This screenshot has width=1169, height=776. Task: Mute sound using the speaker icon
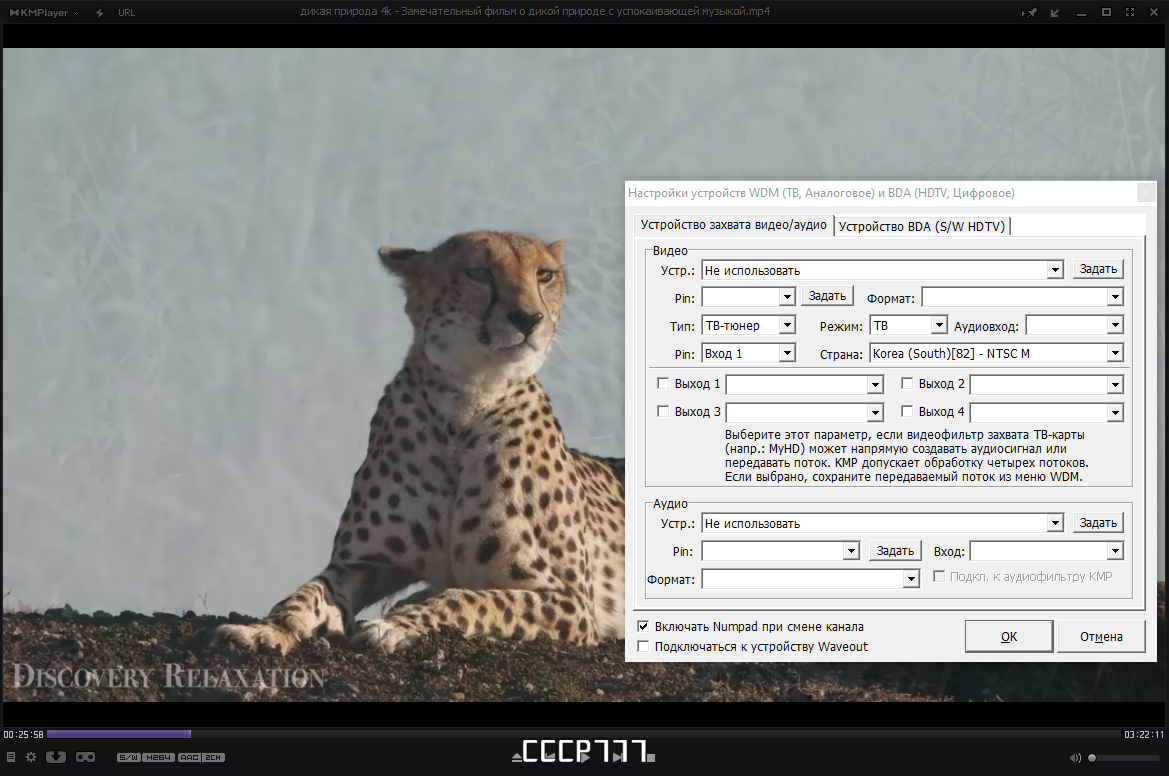coord(1075,758)
